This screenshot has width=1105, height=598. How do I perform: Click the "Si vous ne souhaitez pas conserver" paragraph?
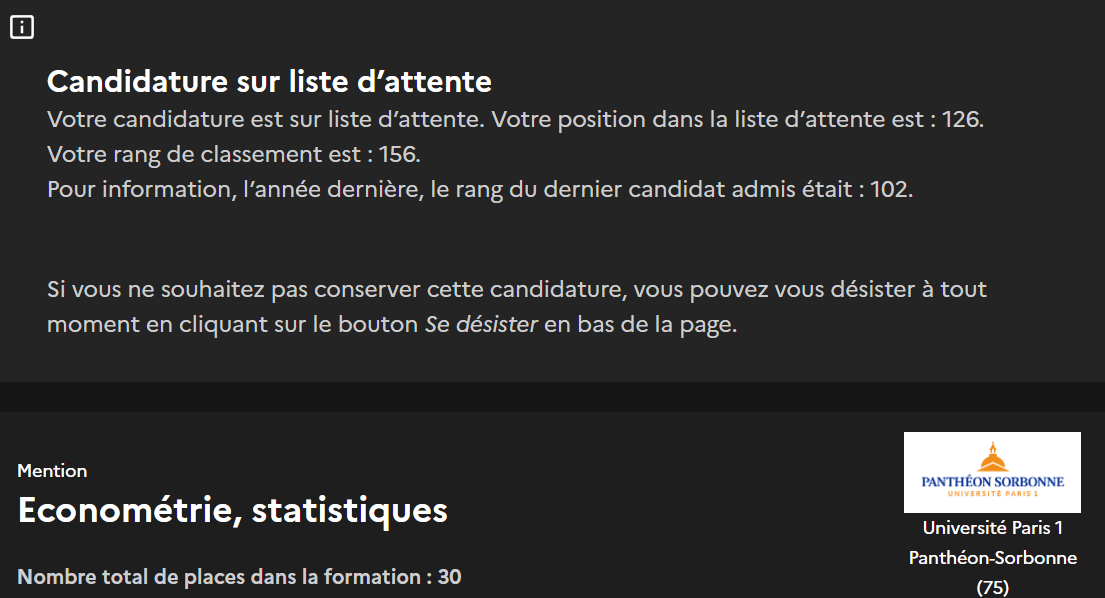(x=516, y=290)
